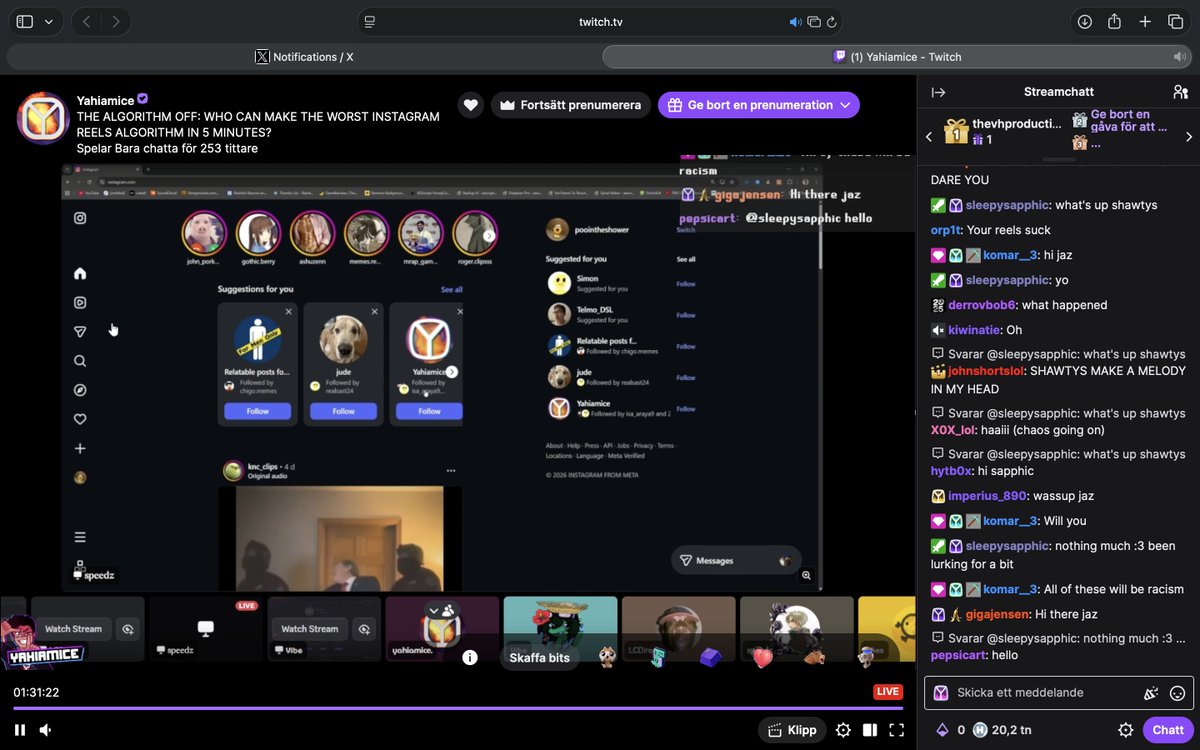Go forward in Safari history
Image resolution: width=1200 pixels, height=750 pixels.
click(x=116, y=21)
